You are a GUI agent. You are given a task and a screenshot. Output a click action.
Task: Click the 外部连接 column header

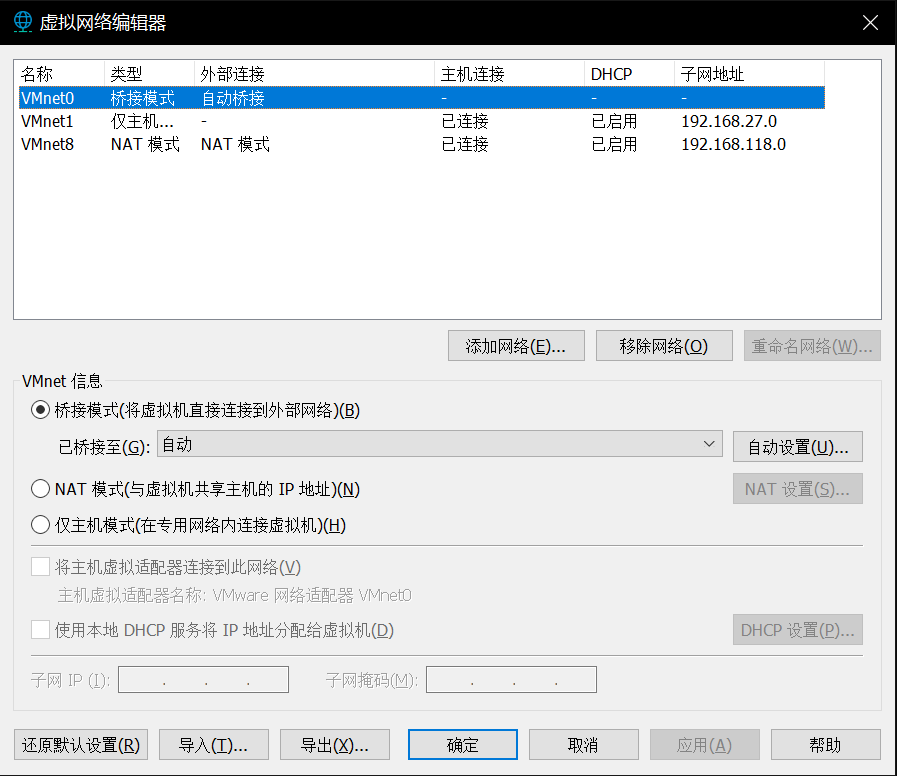314,74
